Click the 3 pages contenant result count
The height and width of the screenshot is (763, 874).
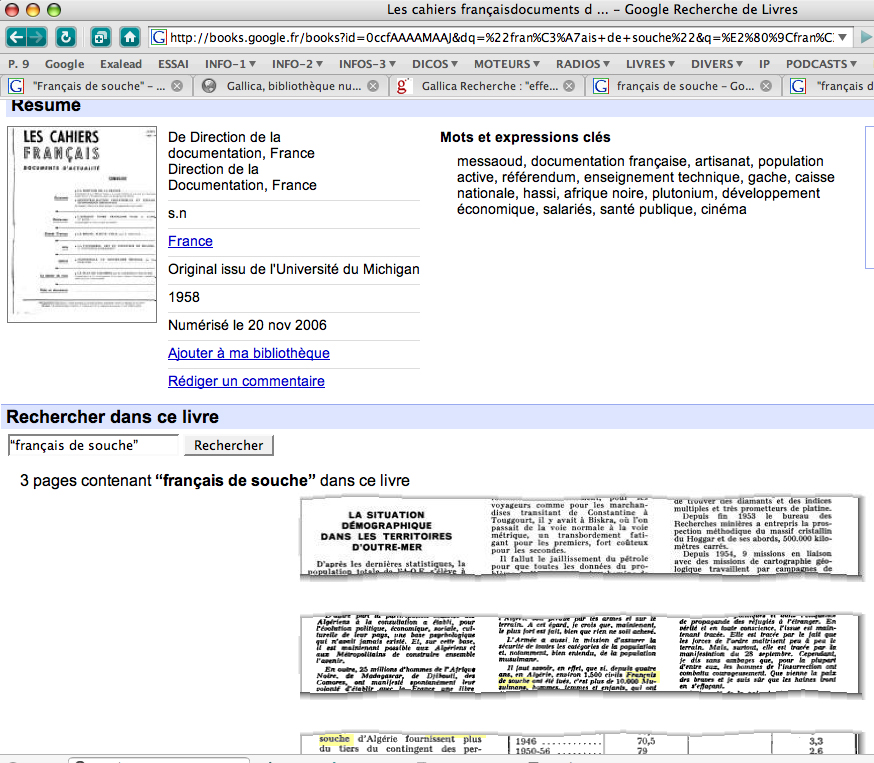[x=215, y=480]
